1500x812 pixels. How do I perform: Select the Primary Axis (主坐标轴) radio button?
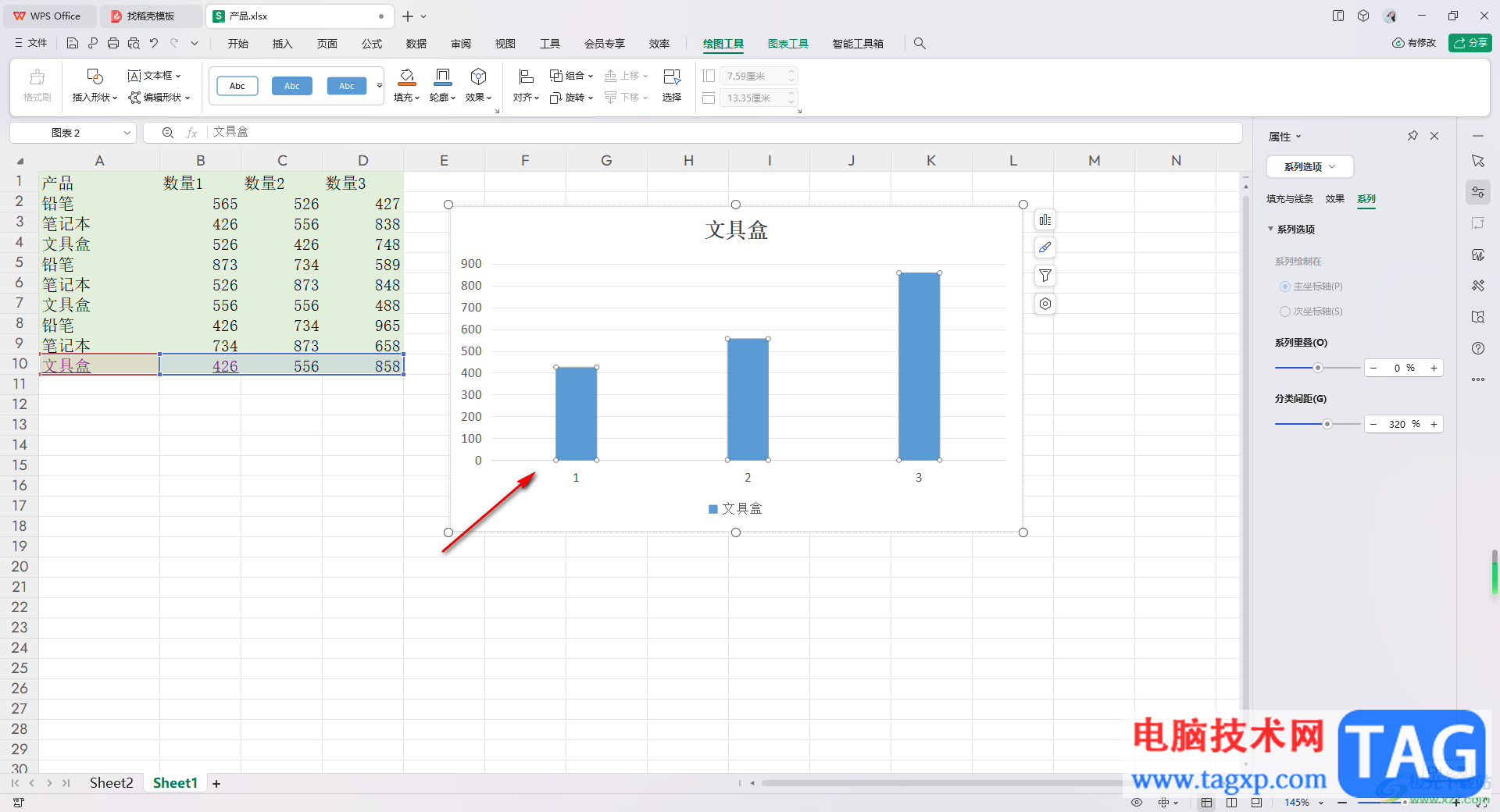(x=1284, y=287)
